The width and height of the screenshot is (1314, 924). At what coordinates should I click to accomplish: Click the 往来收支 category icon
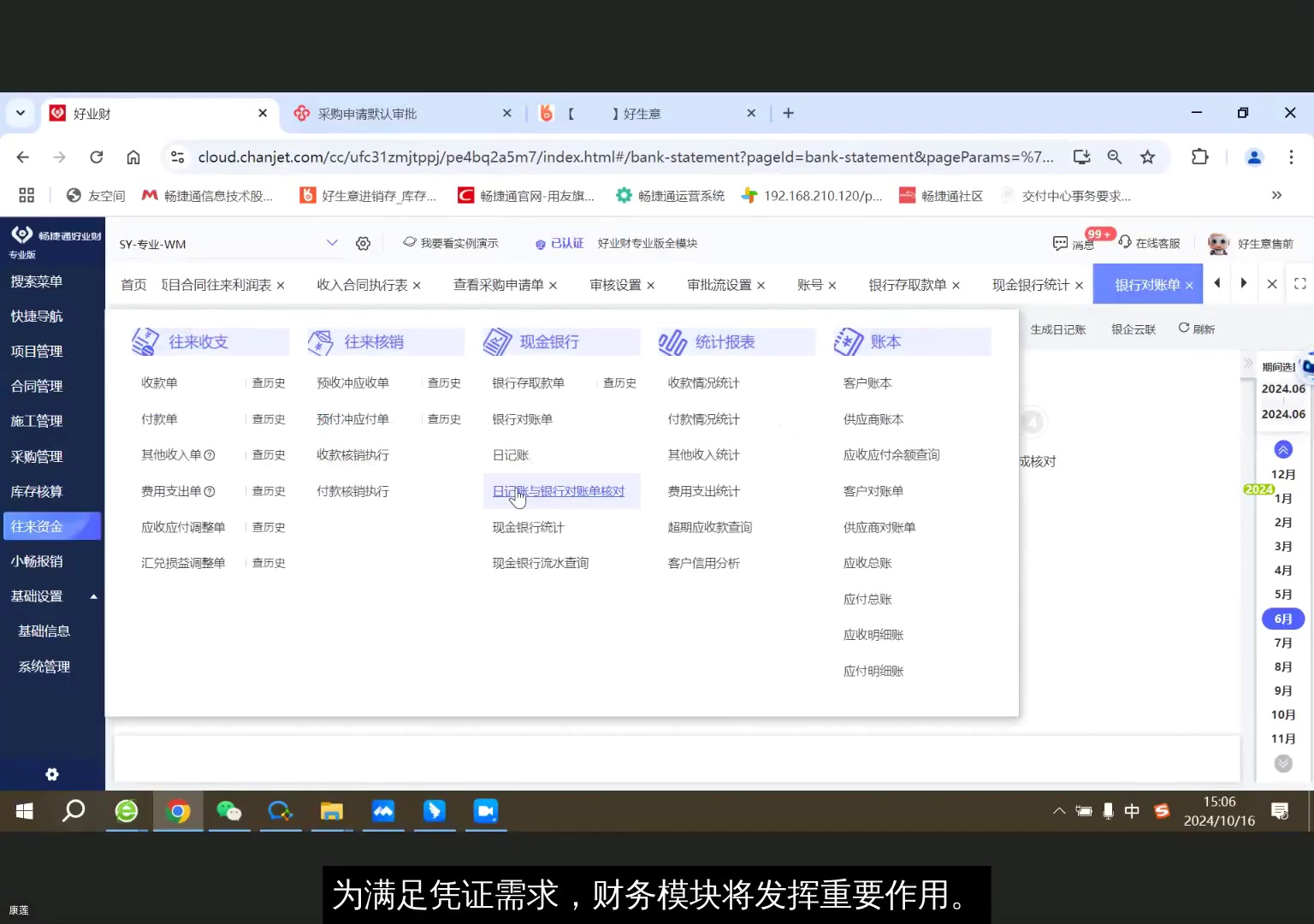pyautogui.click(x=145, y=341)
